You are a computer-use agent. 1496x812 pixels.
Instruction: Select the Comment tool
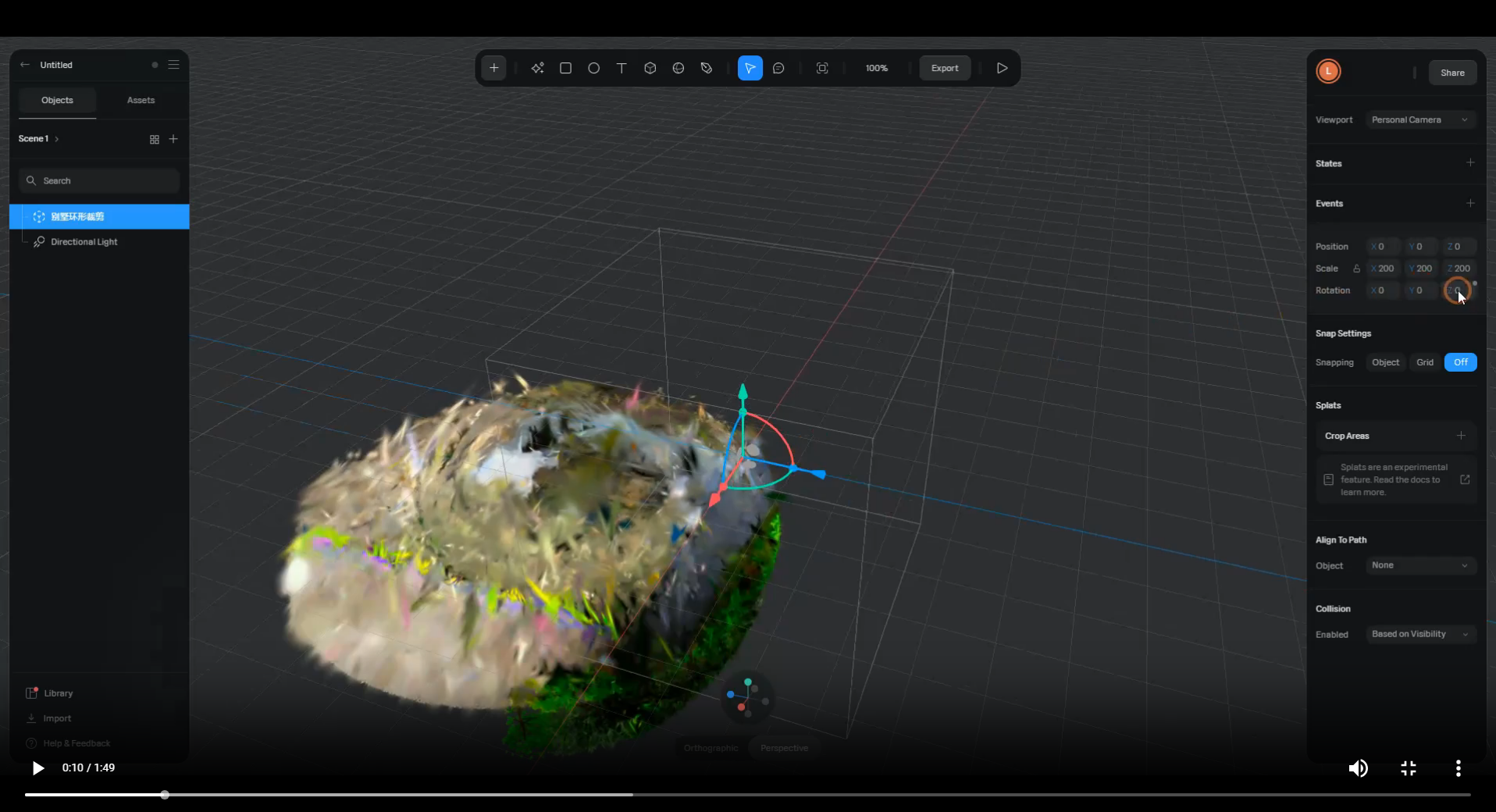(778, 69)
